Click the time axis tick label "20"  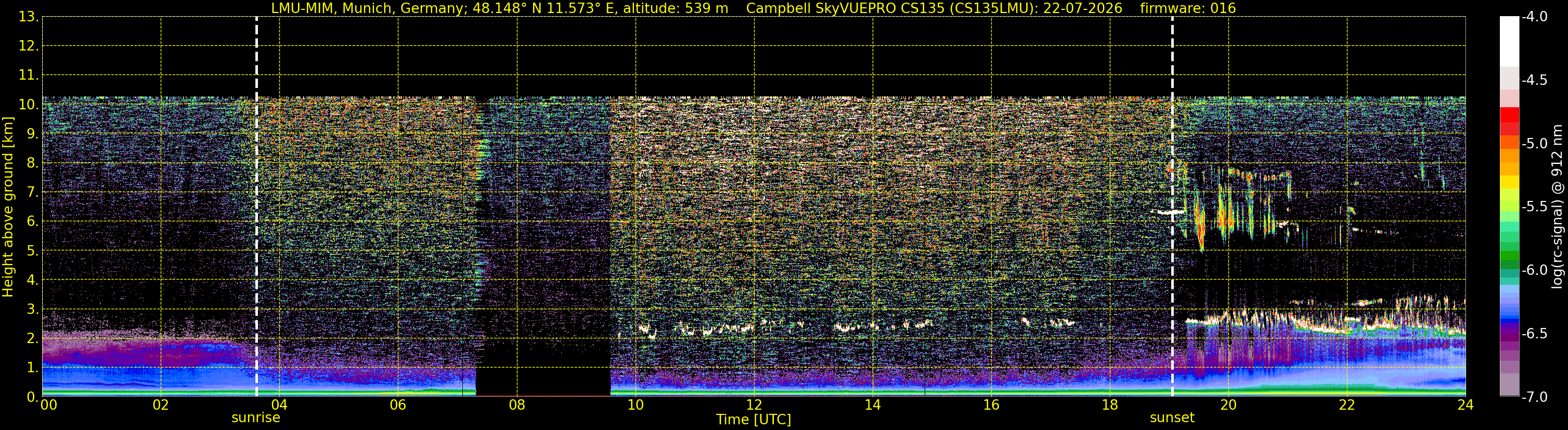coord(1228,405)
